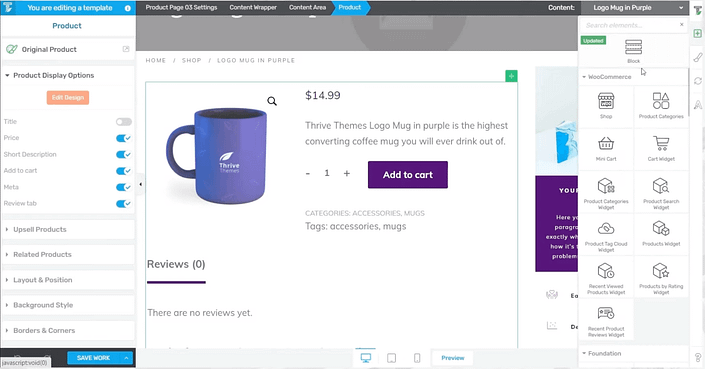Click the info icon beside editing template
Image resolution: width=705 pixels, height=369 pixels.
click(127, 8)
